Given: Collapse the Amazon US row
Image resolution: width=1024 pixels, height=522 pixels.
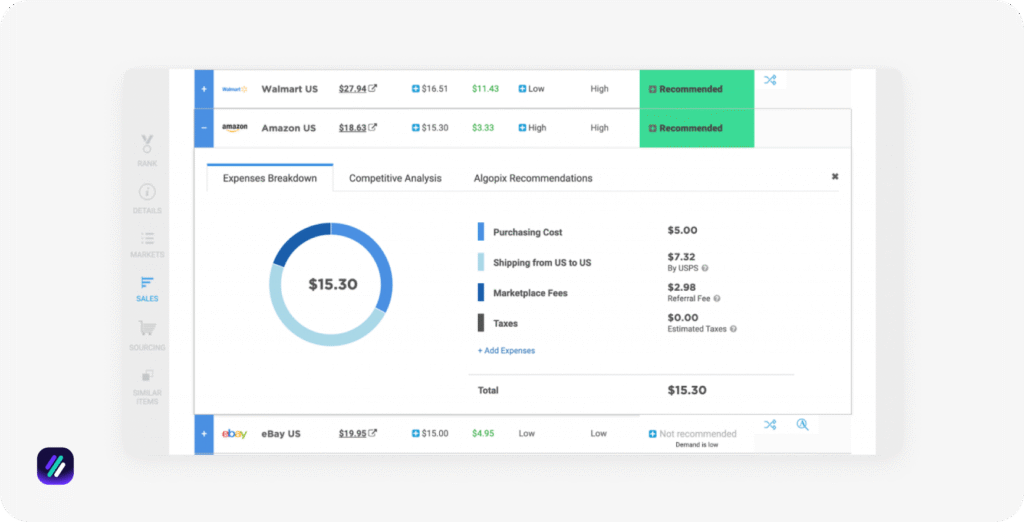Looking at the screenshot, I should click(204, 128).
